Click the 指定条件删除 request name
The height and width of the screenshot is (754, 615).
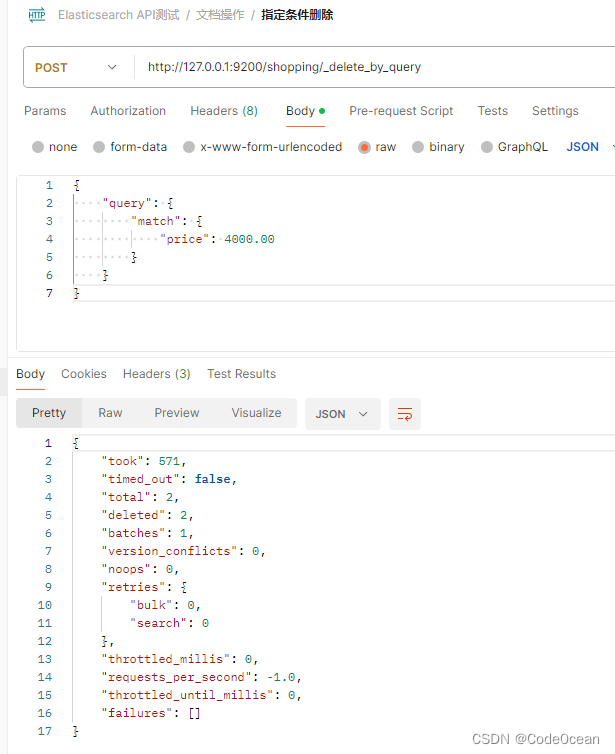(297, 15)
